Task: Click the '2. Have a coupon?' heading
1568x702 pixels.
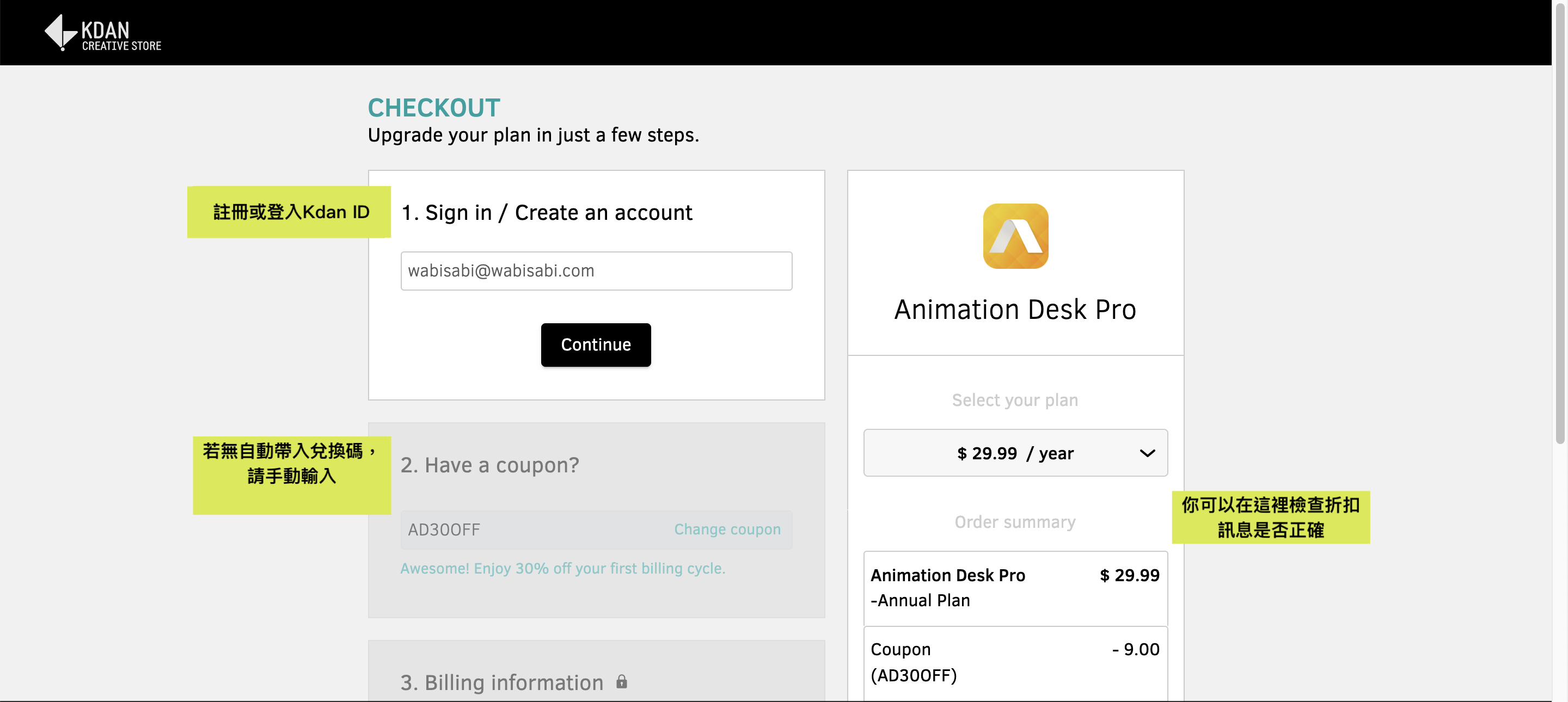Action: point(489,465)
